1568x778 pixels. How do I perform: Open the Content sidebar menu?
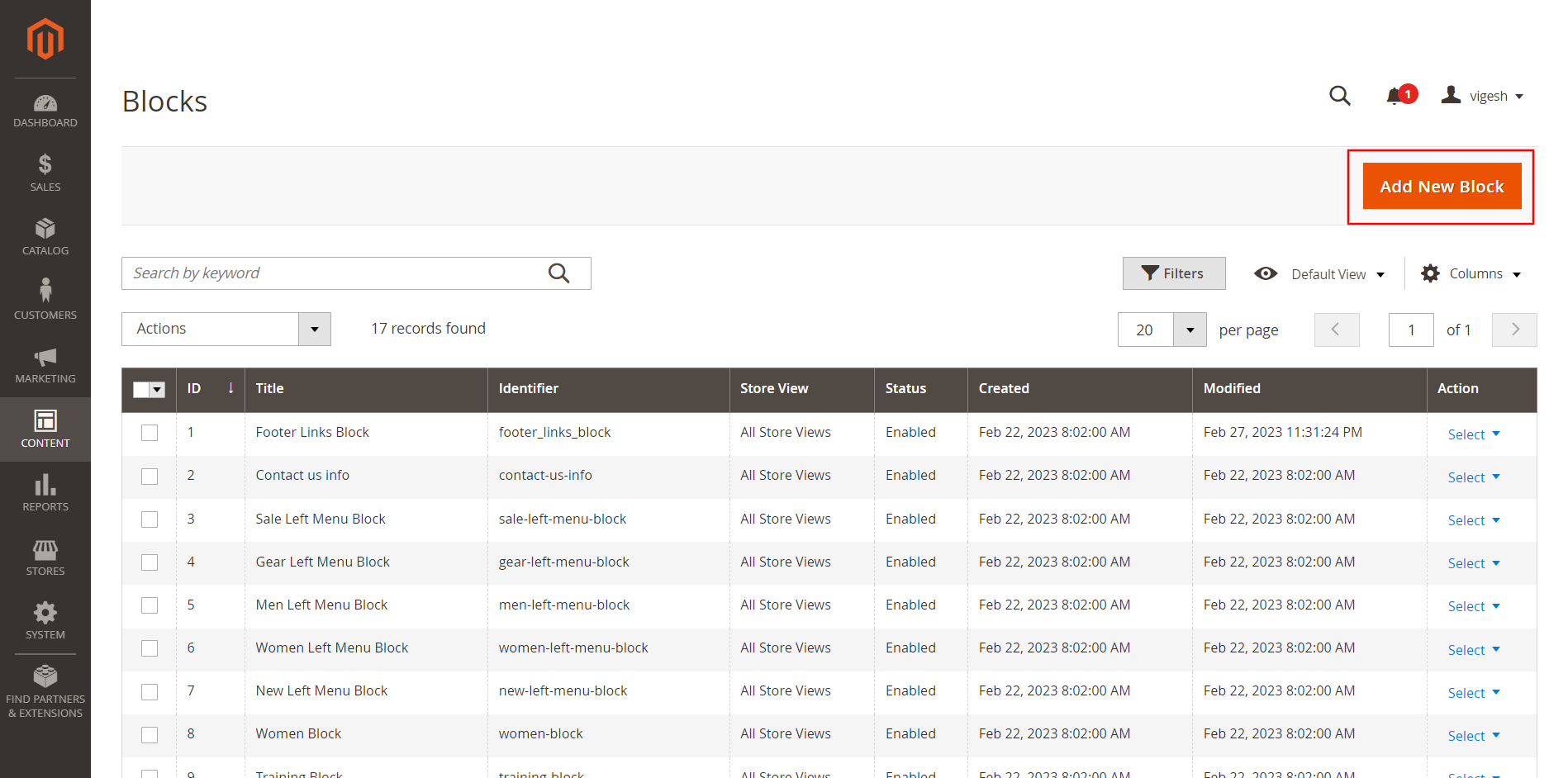45,429
